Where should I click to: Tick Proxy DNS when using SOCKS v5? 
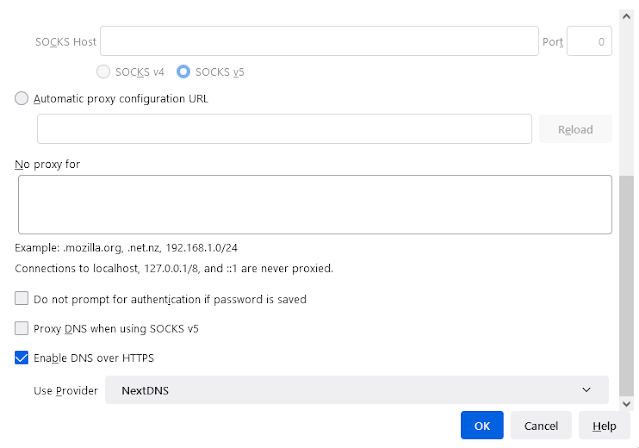pyautogui.click(x=23, y=328)
